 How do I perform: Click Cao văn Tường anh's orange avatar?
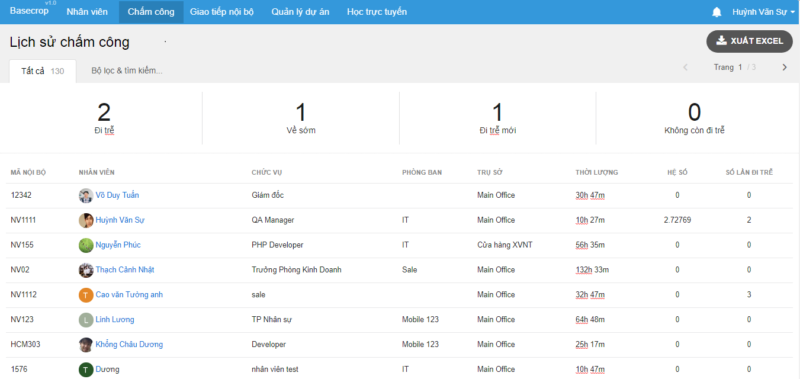pos(86,295)
